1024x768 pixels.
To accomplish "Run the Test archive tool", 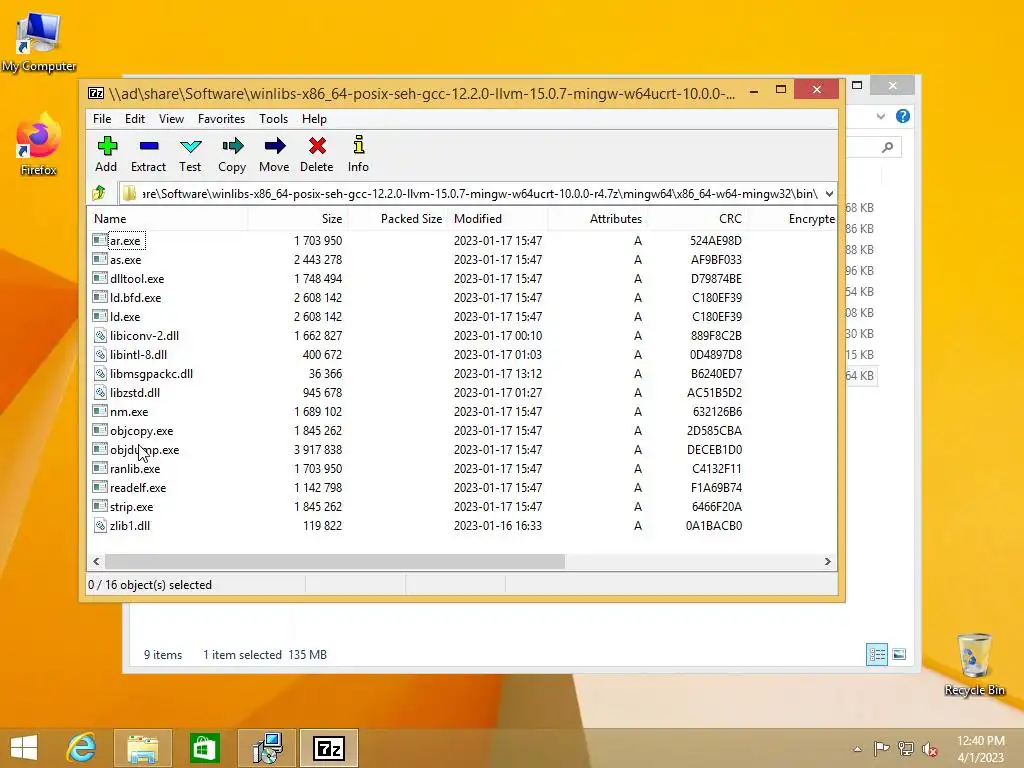I will tap(191, 146).
